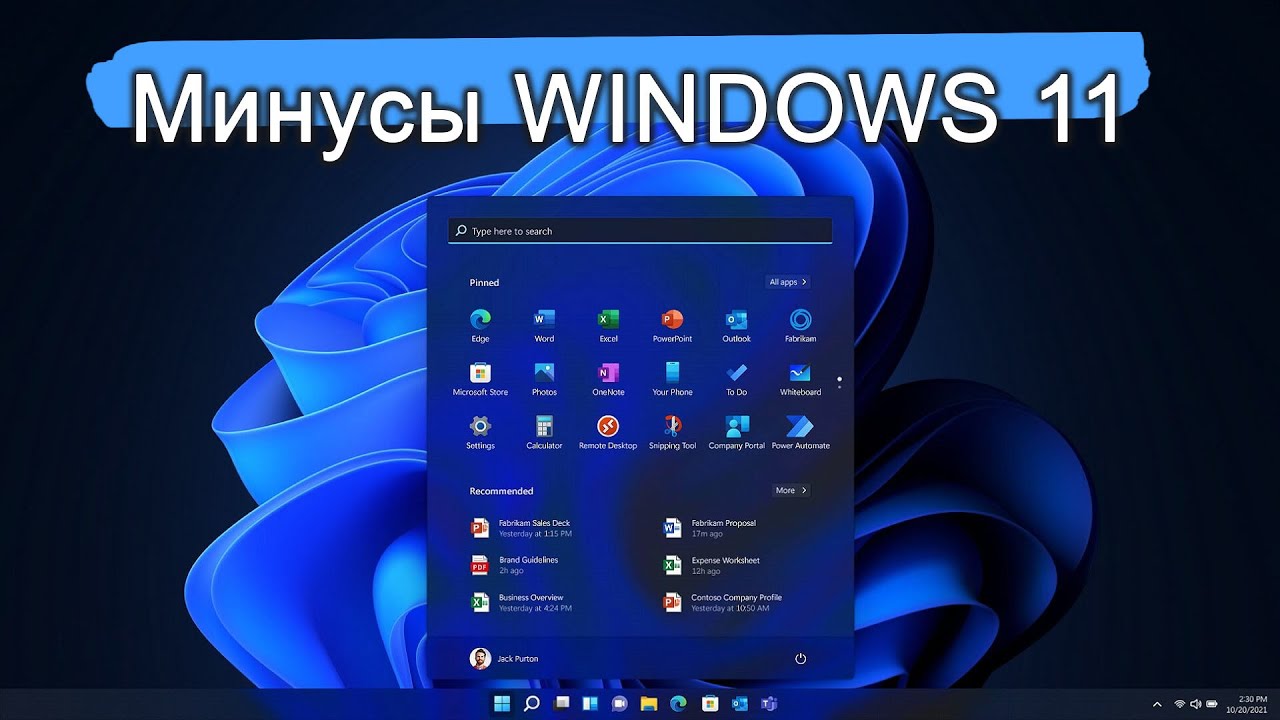The height and width of the screenshot is (720, 1280).
Task: Launch PowerPoint from pinned apps
Action: point(672,326)
